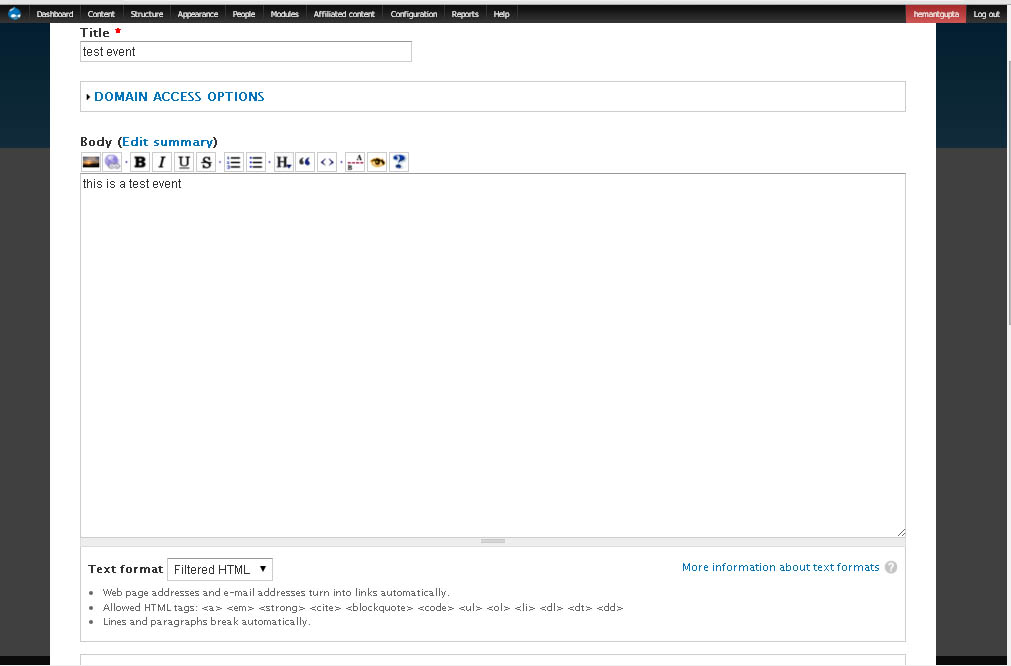Toggle bold formatting in body toolbar
Image resolution: width=1011 pixels, height=666 pixels.
coord(140,162)
